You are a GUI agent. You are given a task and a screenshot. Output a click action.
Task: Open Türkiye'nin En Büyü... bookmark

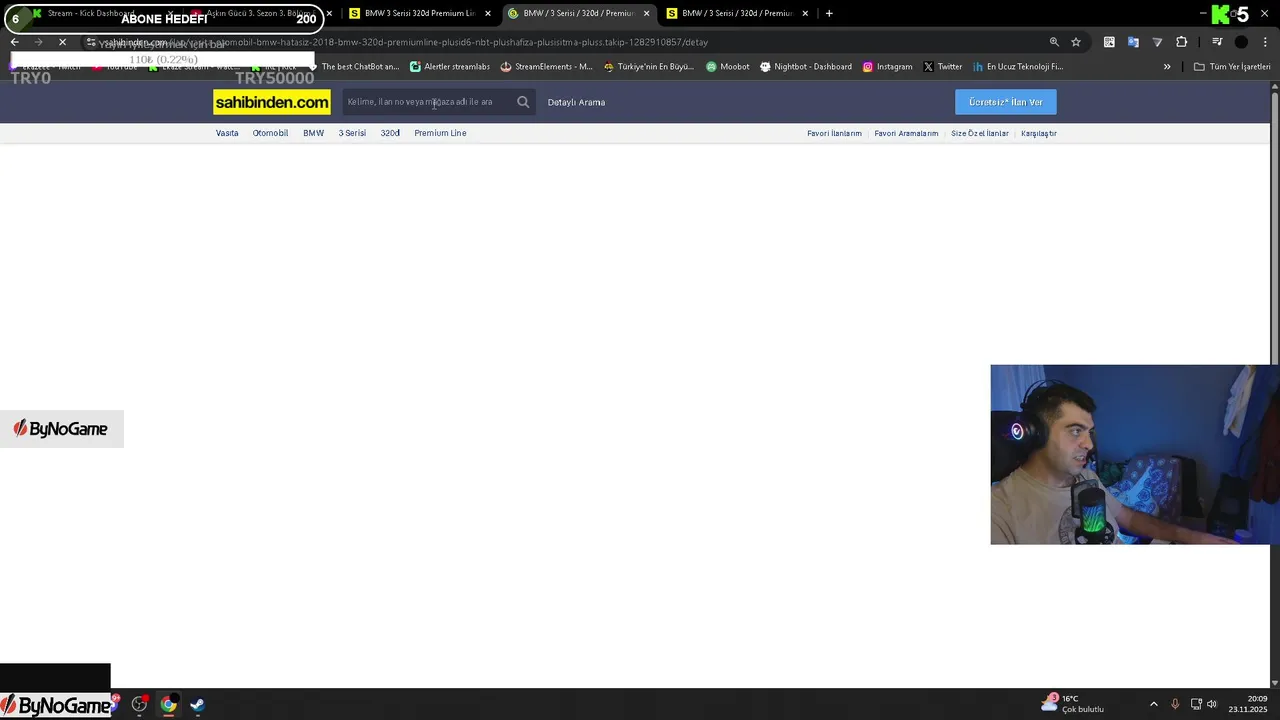point(648,67)
